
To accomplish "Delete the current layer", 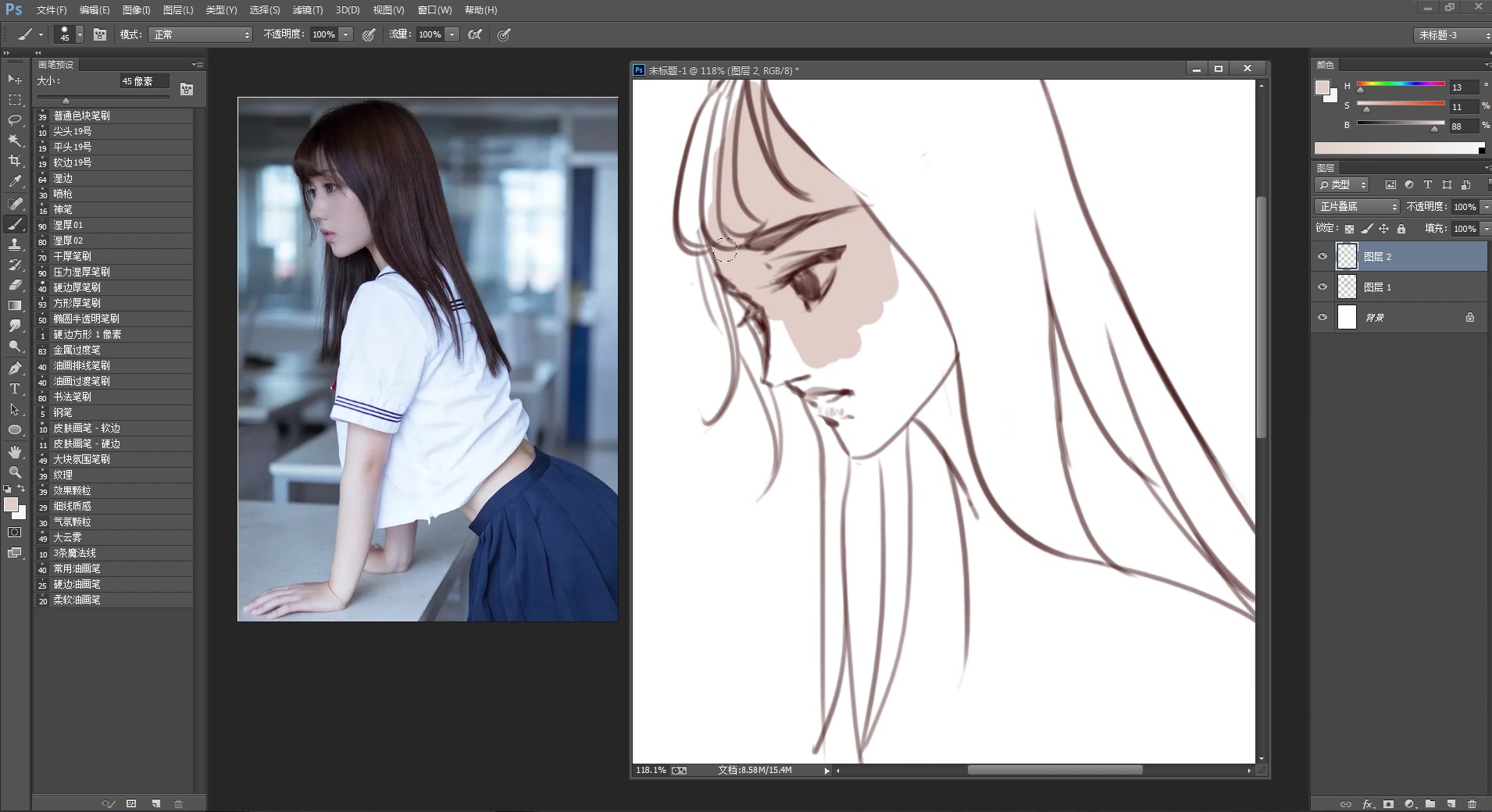I will click(1472, 803).
